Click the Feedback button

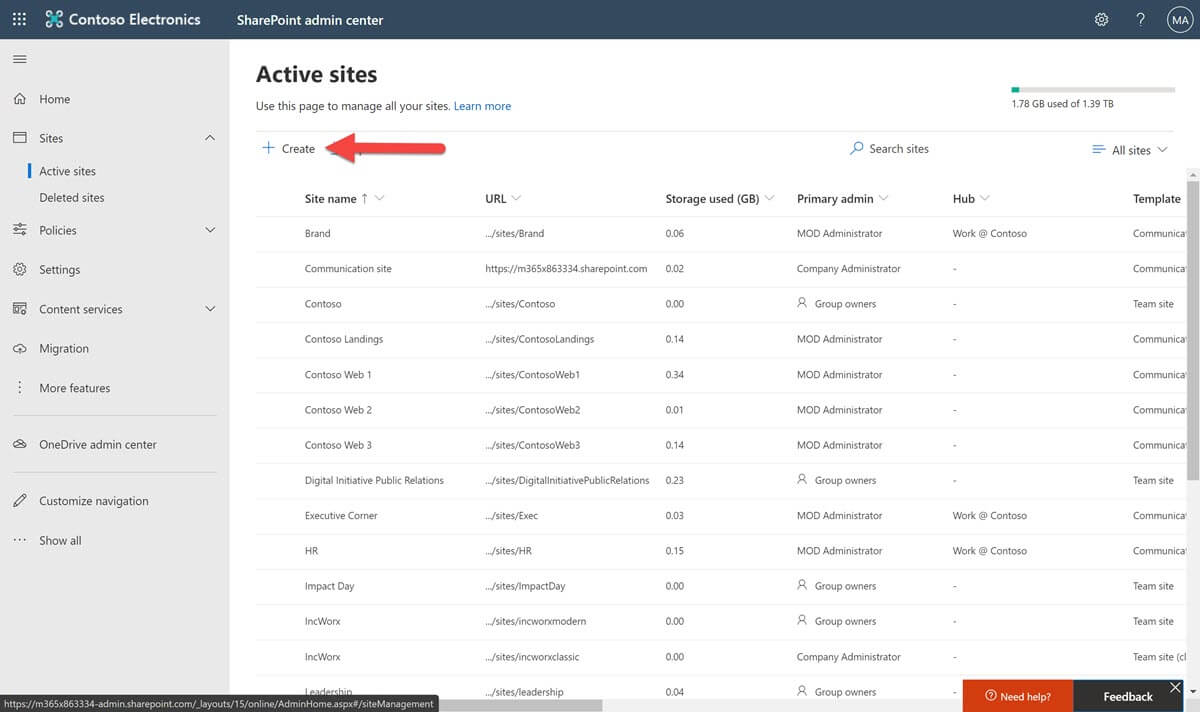(x=1128, y=696)
